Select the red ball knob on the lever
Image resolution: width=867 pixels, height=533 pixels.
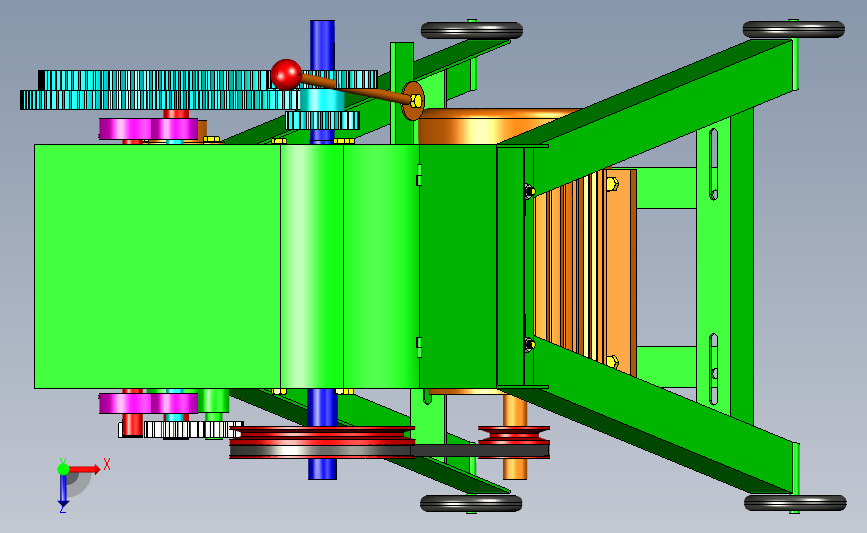pos(286,75)
